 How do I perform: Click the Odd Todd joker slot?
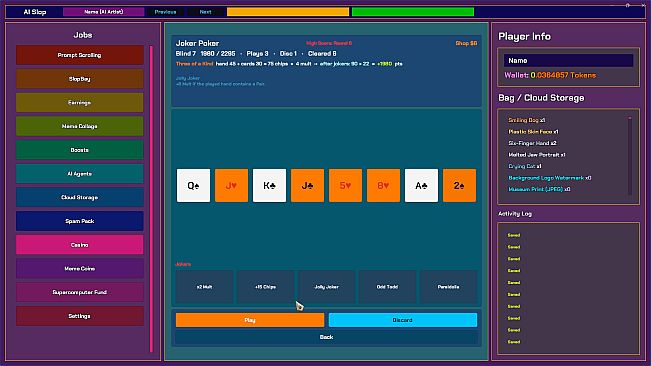[x=387, y=287]
